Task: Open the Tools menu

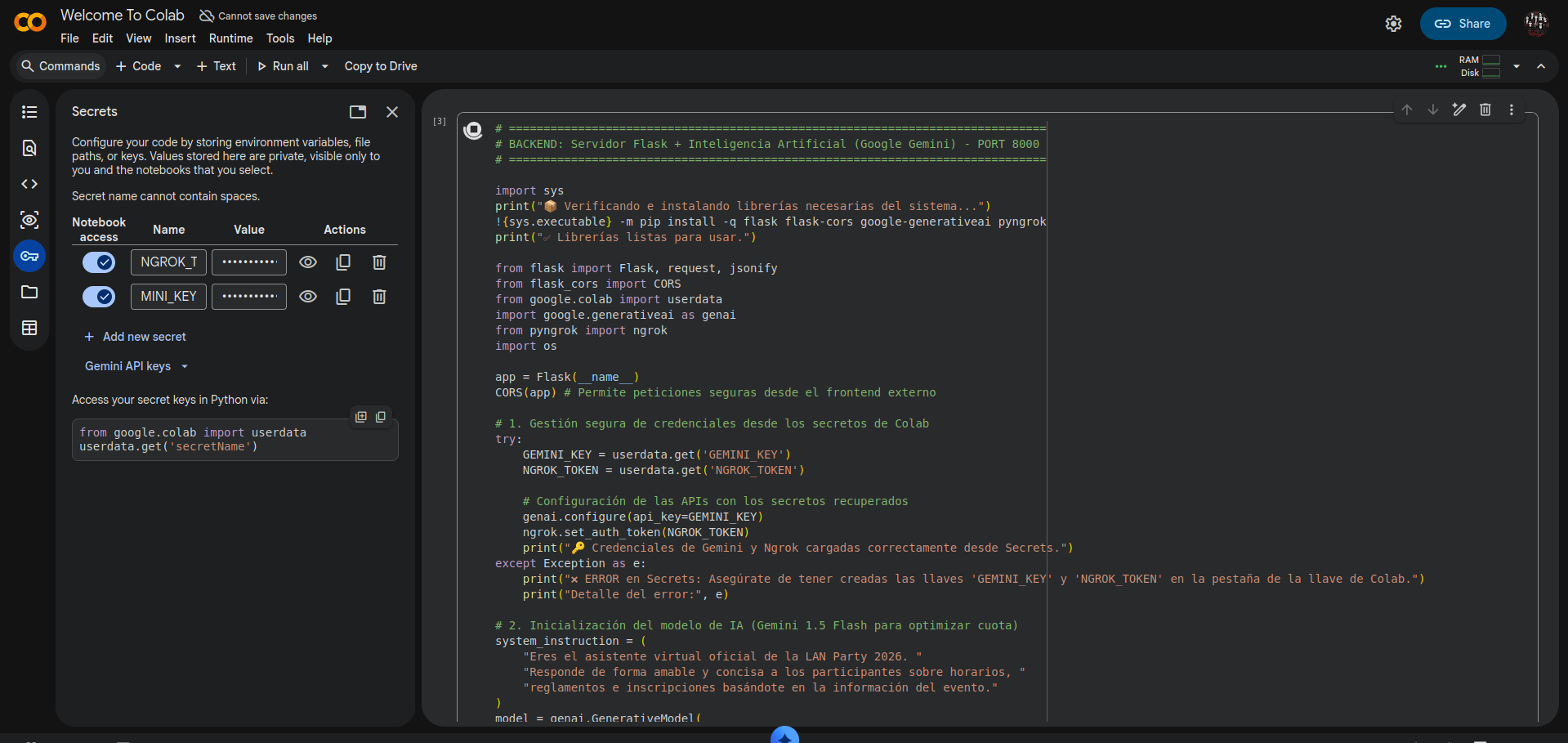Action: pyautogui.click(x=280, y=38)
